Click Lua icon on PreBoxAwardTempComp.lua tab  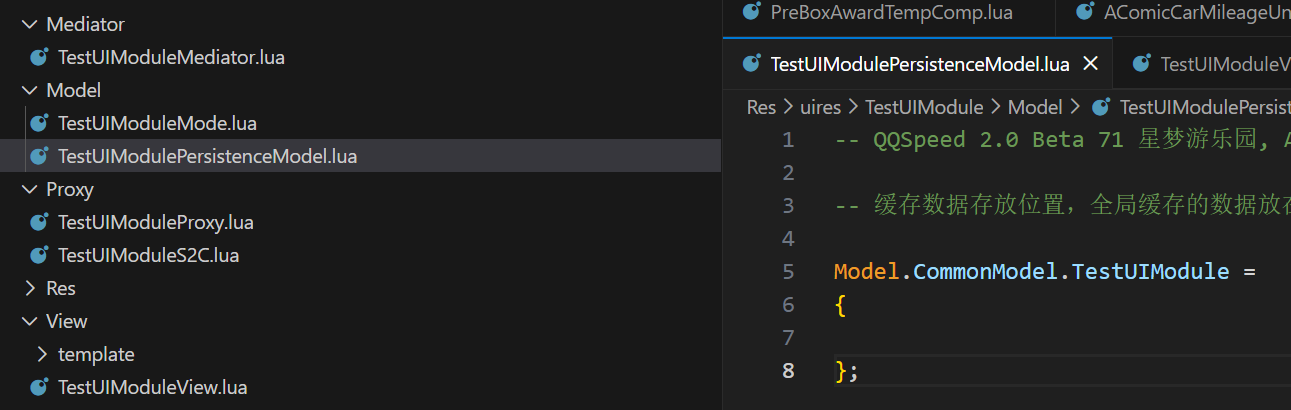click(x=751, y=13)
